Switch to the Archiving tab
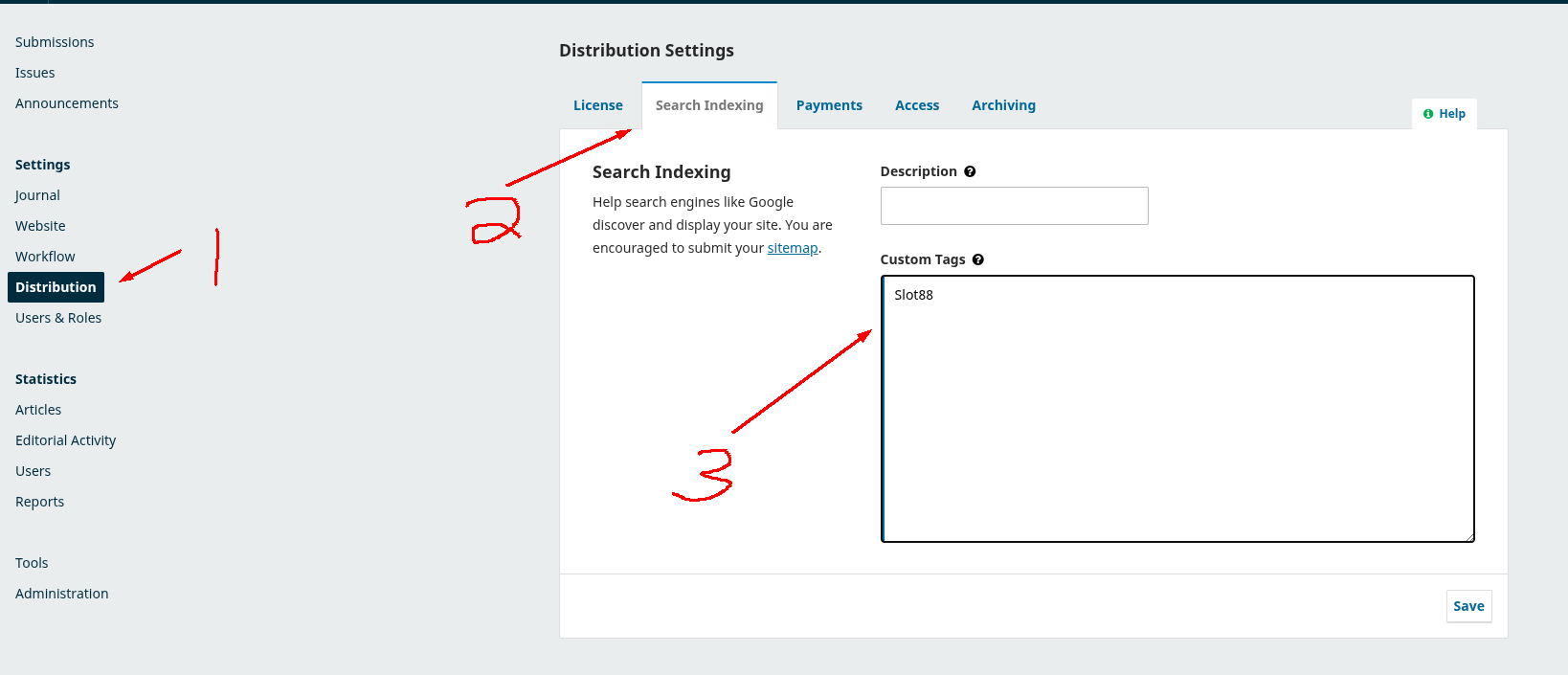 1003,105
